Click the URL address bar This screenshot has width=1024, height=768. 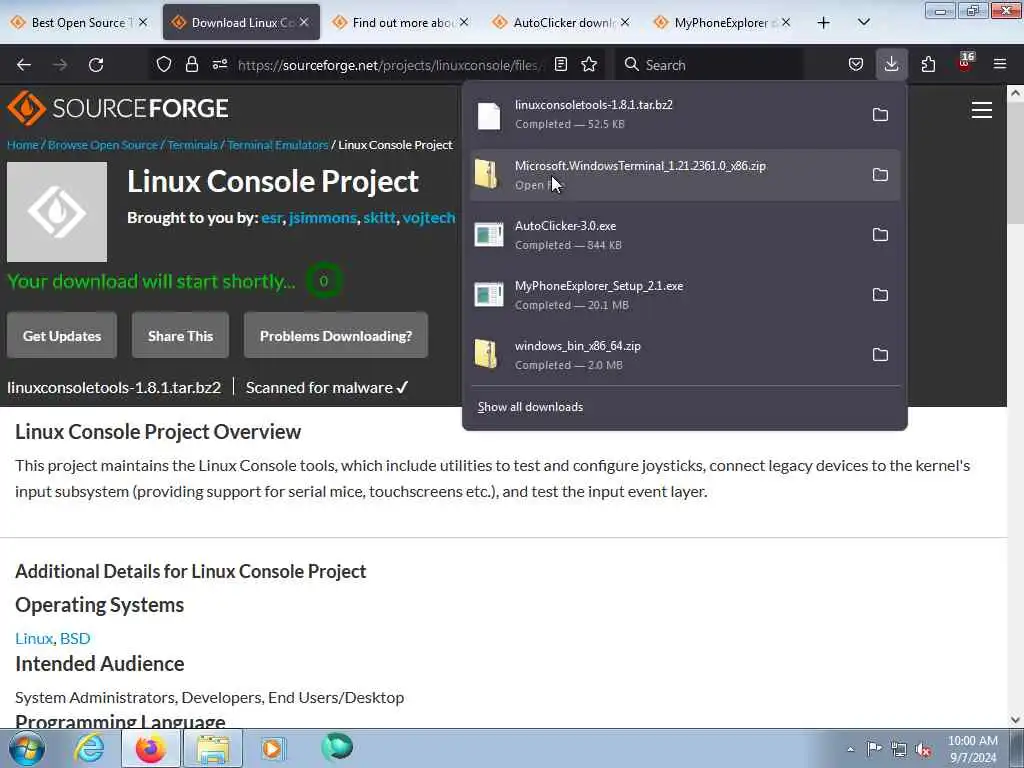[388, 65]
